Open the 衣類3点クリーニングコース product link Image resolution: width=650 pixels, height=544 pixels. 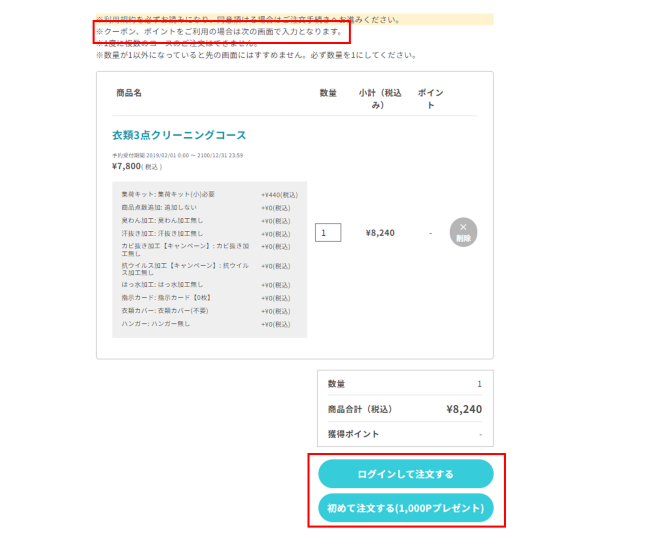(x=179, y=135)
